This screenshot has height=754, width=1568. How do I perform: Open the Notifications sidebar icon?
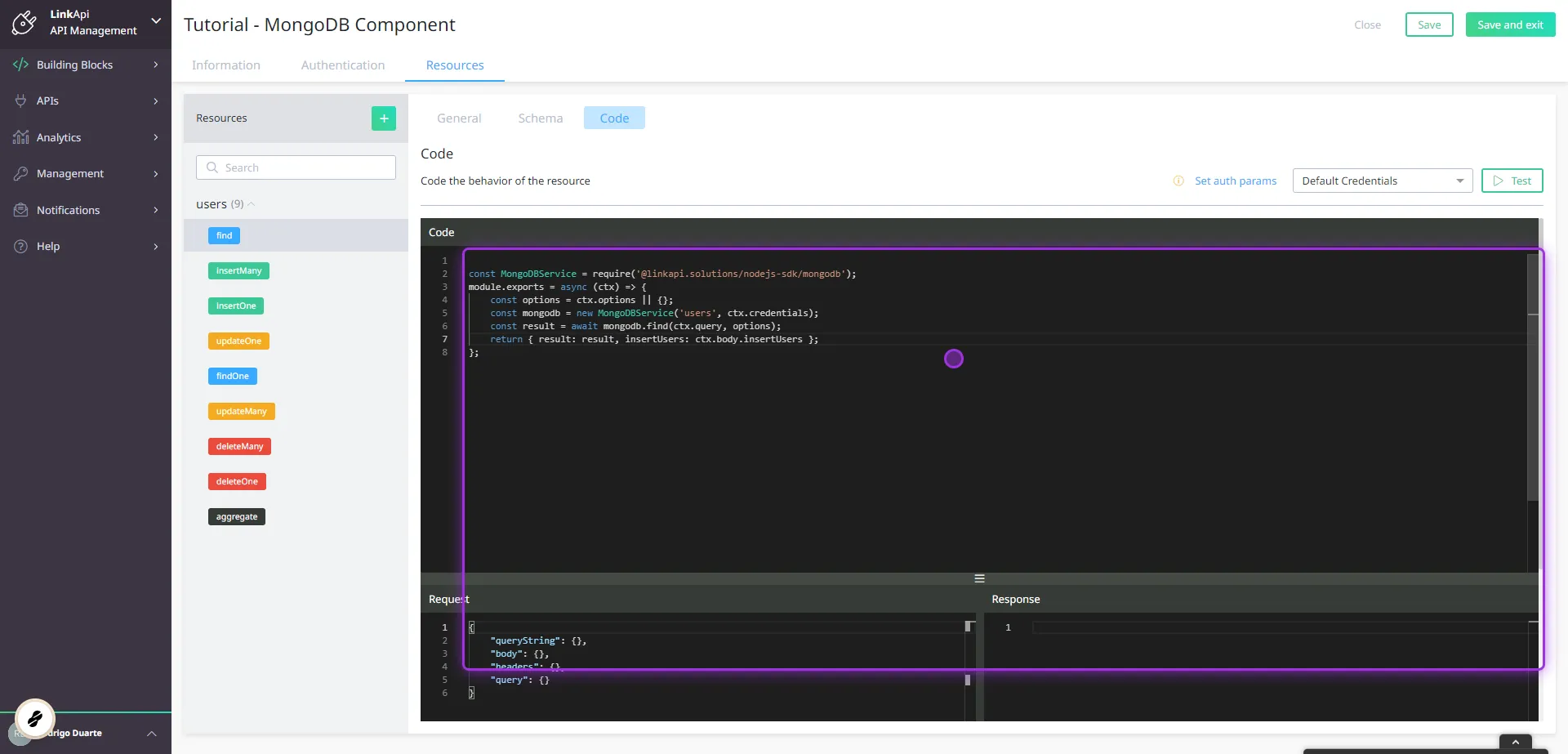[x=21, y=210]
